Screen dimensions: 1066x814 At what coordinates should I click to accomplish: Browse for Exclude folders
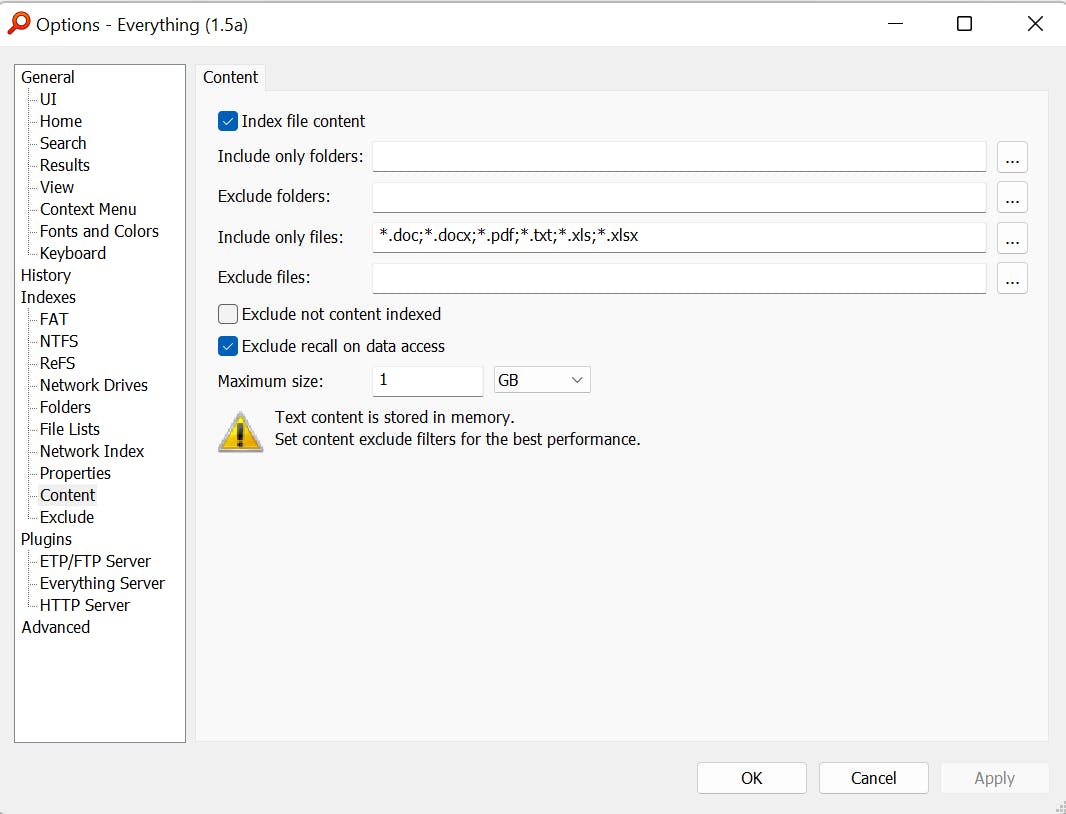1012,198
